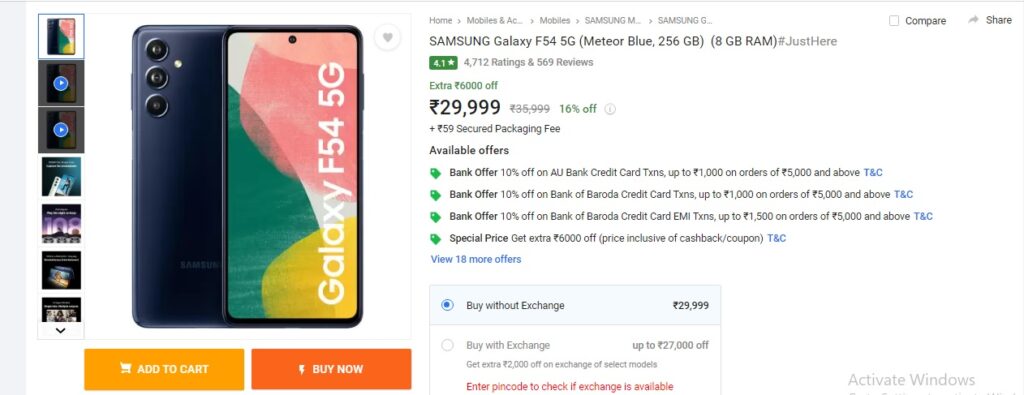This screenshot has height=395, width=1024.
Task: Go to Home in the breadcrumb
Action: pyautogui.click(x=440, y=20)
